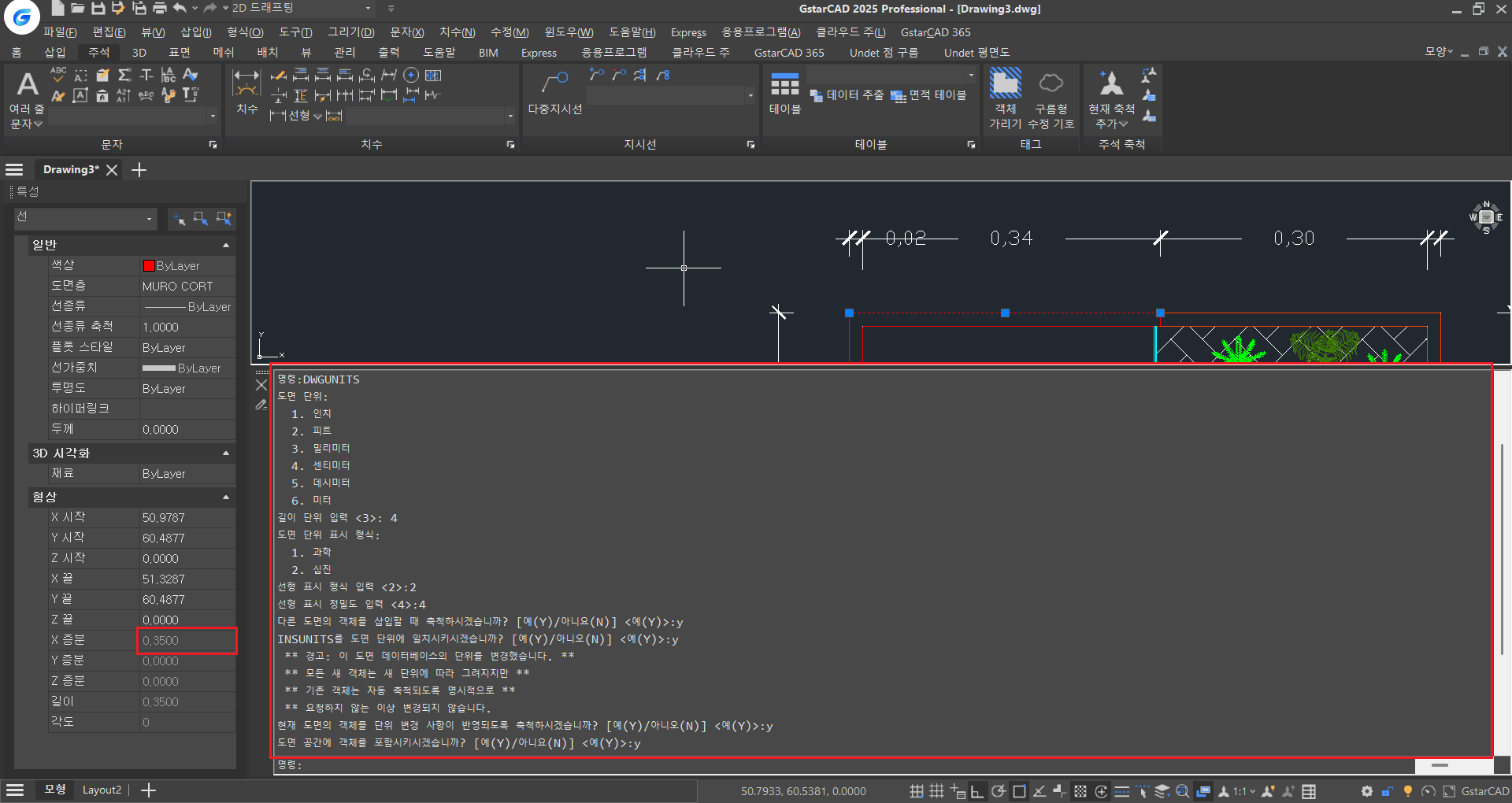The height and width of the screenshot is (803, 1512).
Task: Toggle polar tracking in status bar
Action: [999, 791]
